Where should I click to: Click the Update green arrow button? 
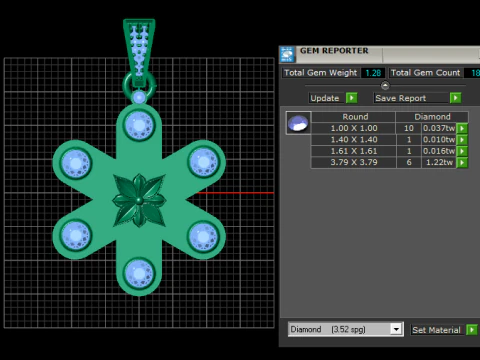click(x=352, y=98)
